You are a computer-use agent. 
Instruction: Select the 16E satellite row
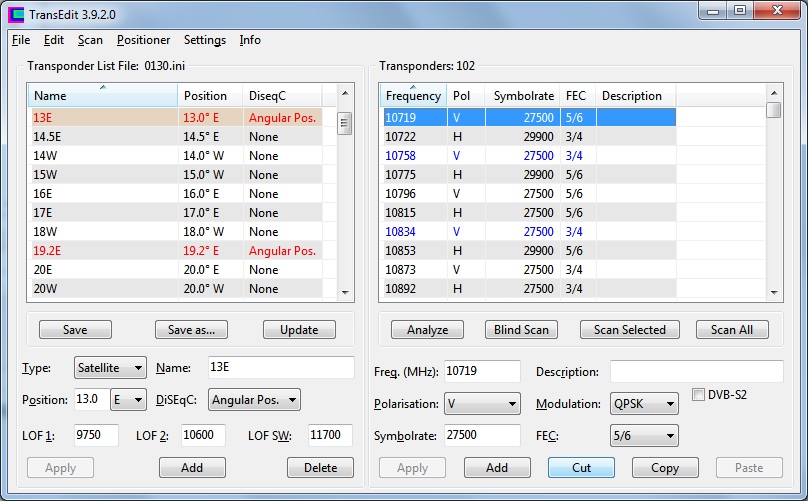(175, 194)
